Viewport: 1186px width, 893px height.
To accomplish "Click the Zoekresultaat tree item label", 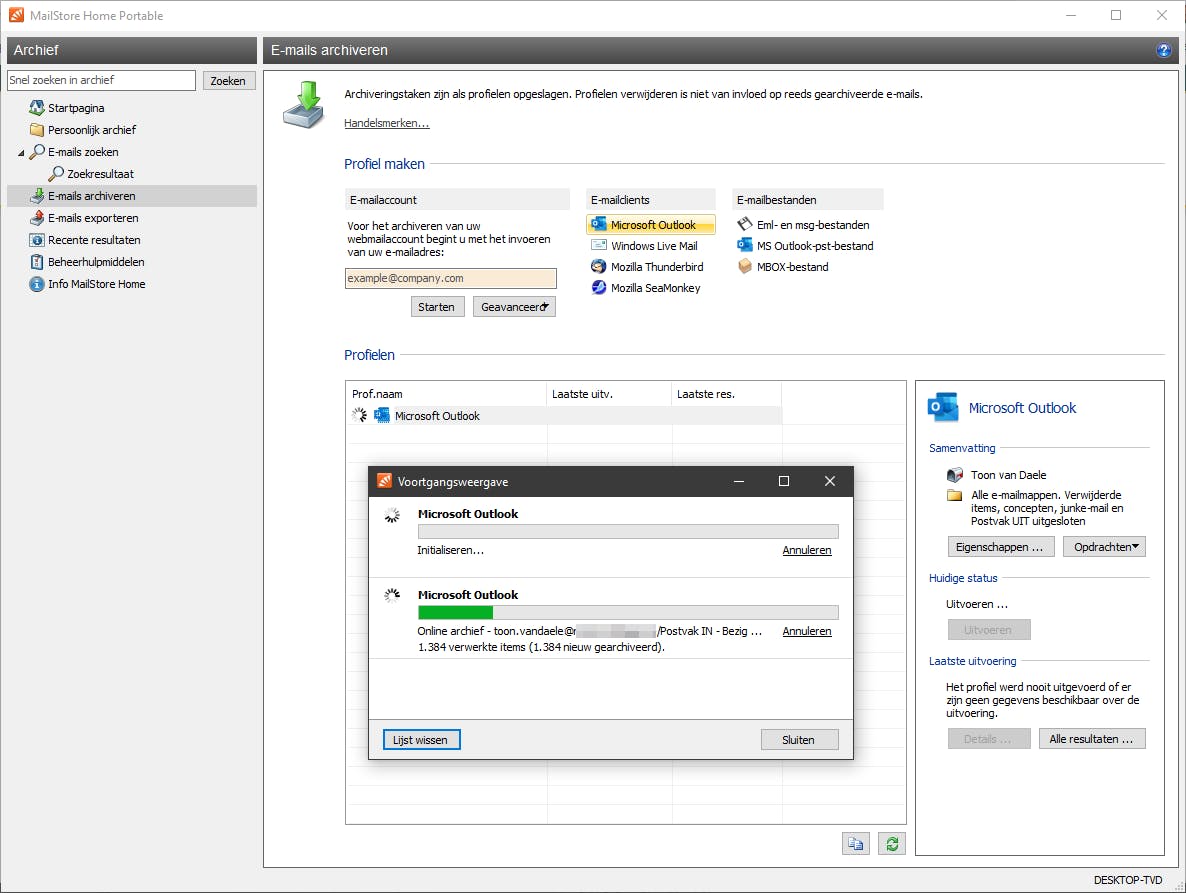I will coord(101,174).
